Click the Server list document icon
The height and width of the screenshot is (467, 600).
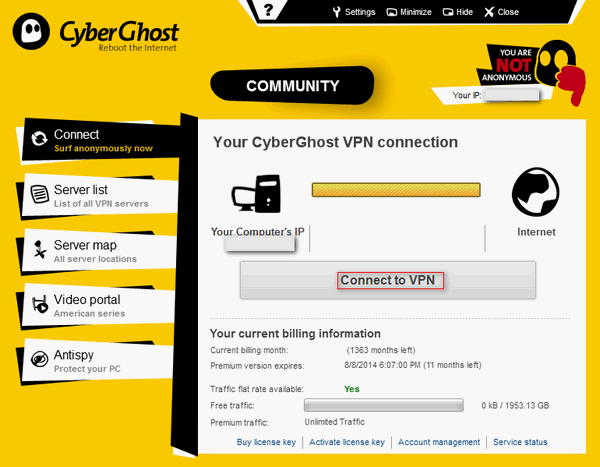pos(39,194)
